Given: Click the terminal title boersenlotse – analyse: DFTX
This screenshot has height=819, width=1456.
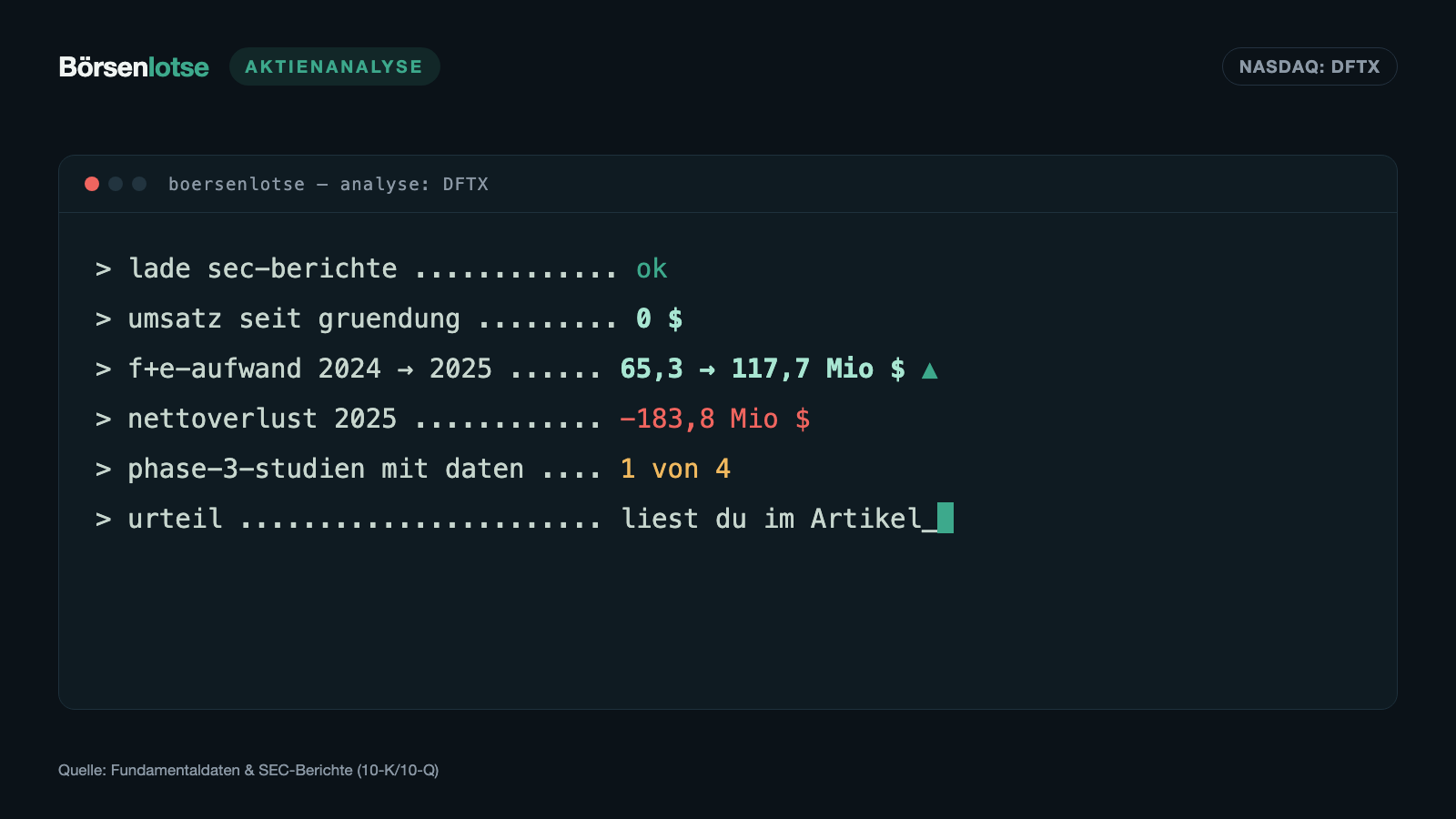Looking at the screenshot, I should [329, 184].
